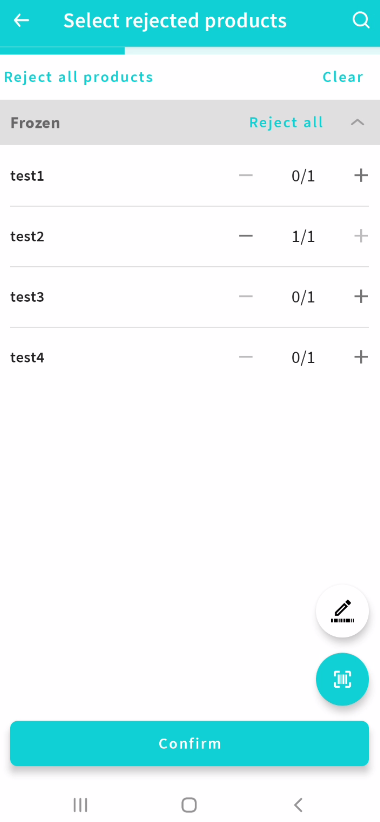The height and width of the screenshot is (822, 380).
Task: Clear all rejected selections
Action: click(343, 77)
